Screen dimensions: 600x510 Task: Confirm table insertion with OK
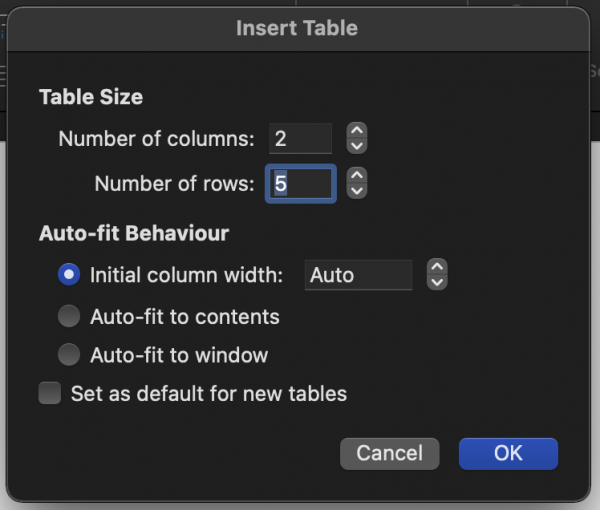click(x=508, y=454)
